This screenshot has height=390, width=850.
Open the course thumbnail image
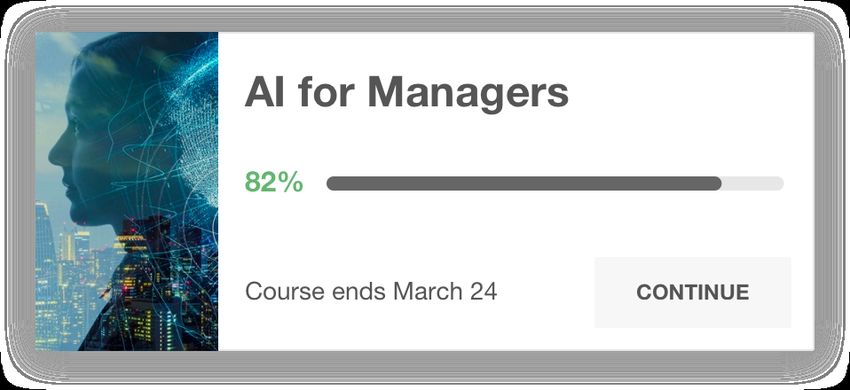point(127,191)
